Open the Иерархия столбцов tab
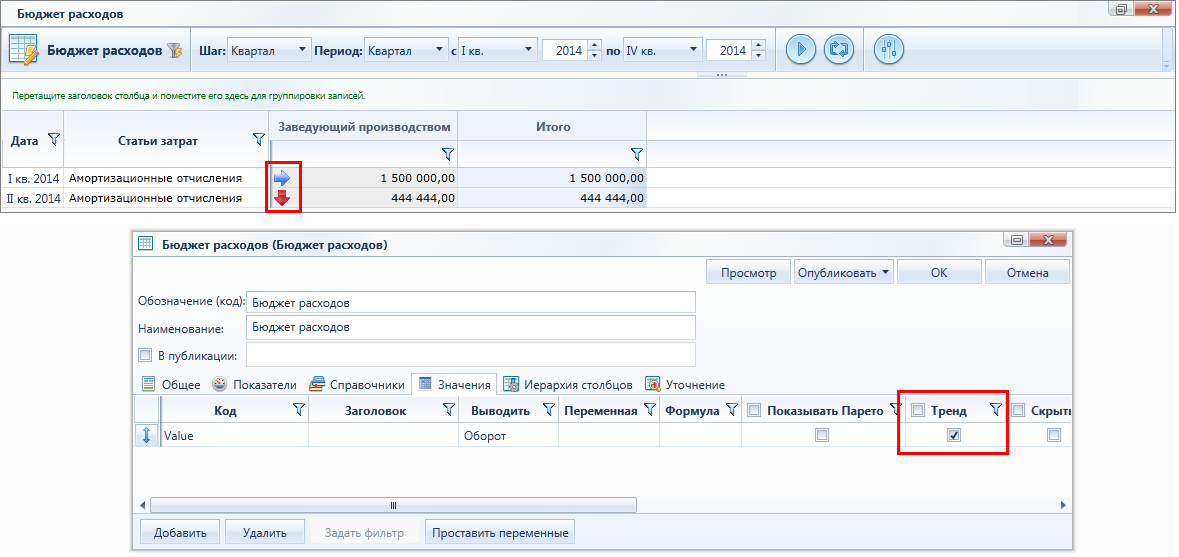The height and width of the screenshot is (557, 1179). click(x=568, y=384)
